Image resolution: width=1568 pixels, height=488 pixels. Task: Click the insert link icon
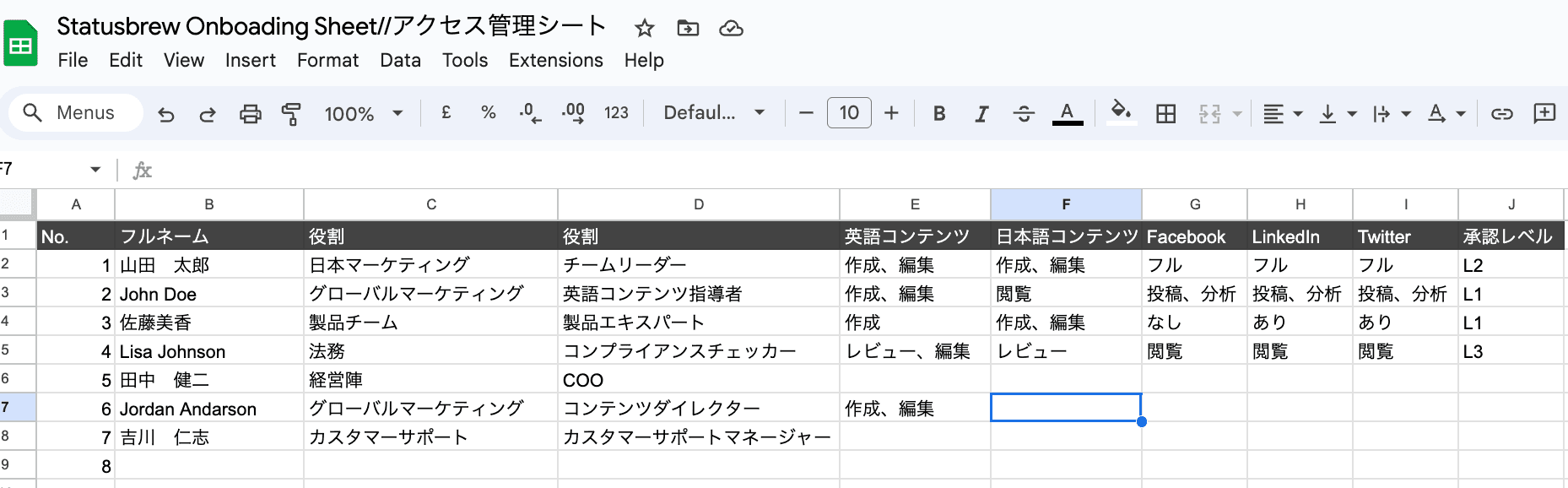1501,114
